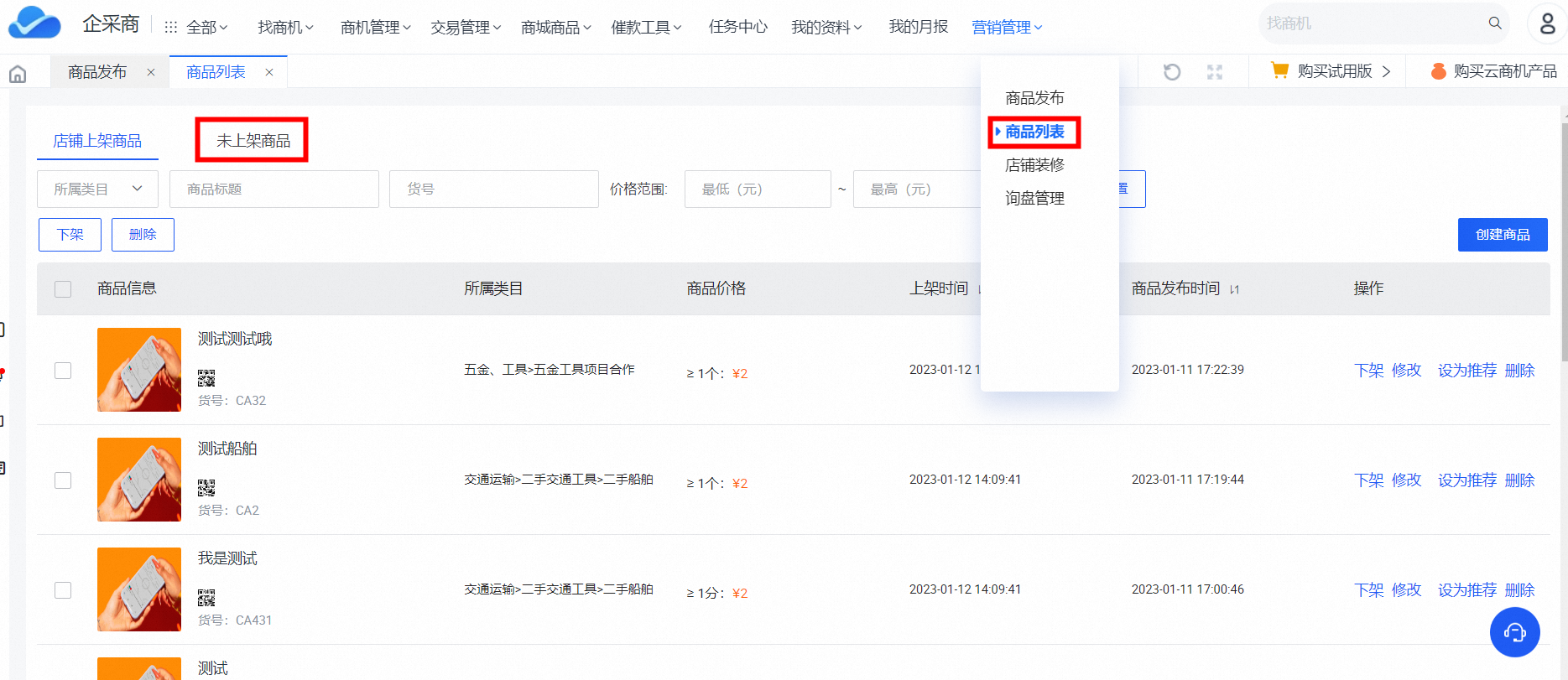The image size is (1568, 680).
Task: Focus the 找商机 search box
Action: click(1372, 23)
